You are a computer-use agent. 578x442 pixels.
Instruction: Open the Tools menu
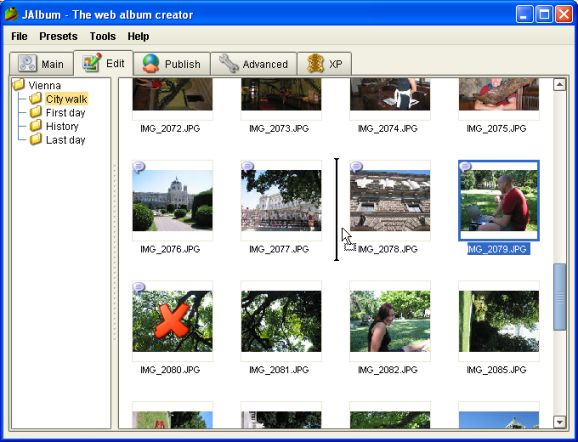[x=102, y=36]
